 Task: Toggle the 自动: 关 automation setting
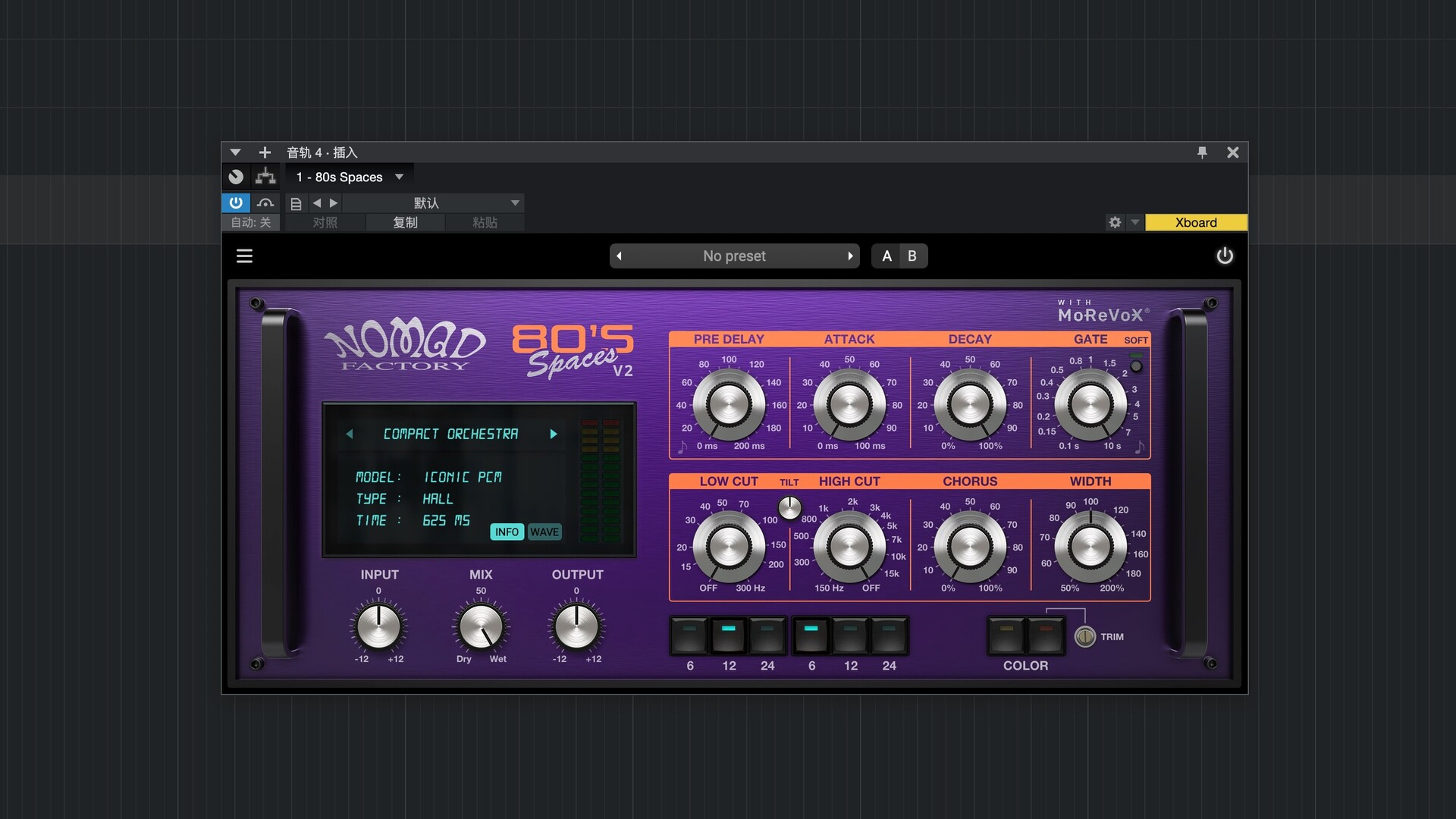pyautogui.click(x=251, y=222)
